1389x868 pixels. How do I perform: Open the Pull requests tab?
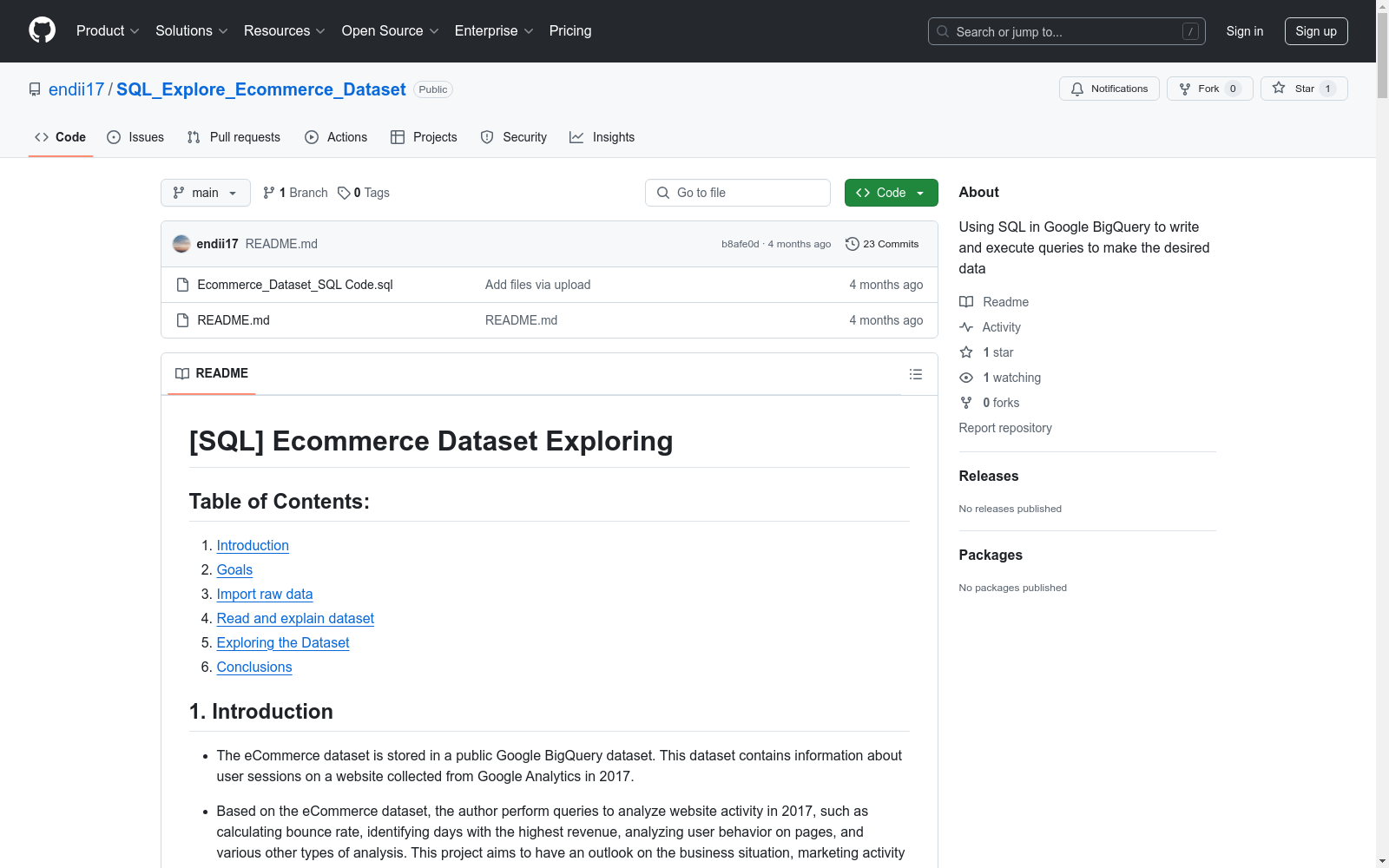click(x=234, y=137)
